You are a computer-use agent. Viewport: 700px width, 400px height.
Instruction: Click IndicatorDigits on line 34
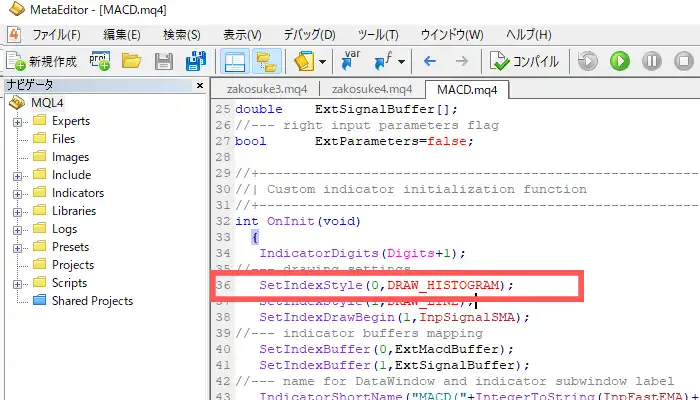(319, 253)
